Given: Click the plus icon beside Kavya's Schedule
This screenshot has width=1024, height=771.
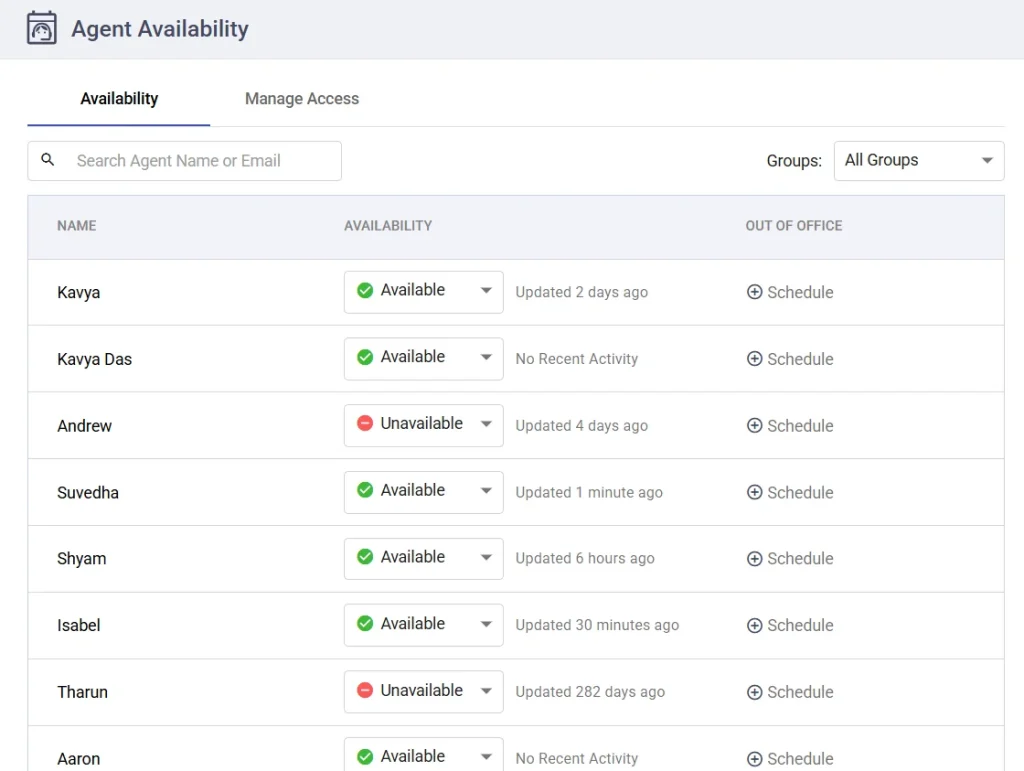Looking at the screenshot, I should [x=754, y=292].
